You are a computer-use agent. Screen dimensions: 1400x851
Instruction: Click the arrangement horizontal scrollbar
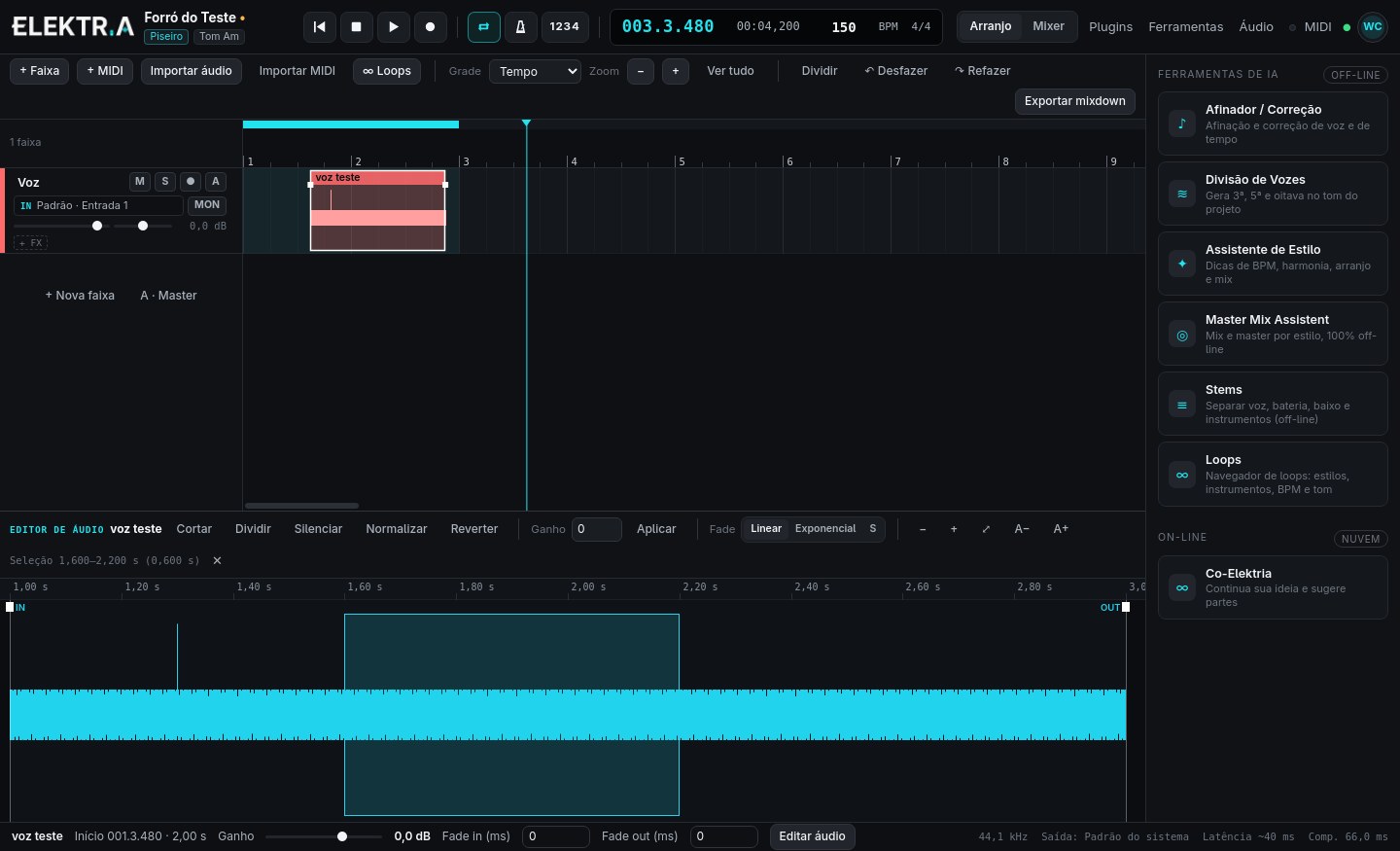(302, 506)
